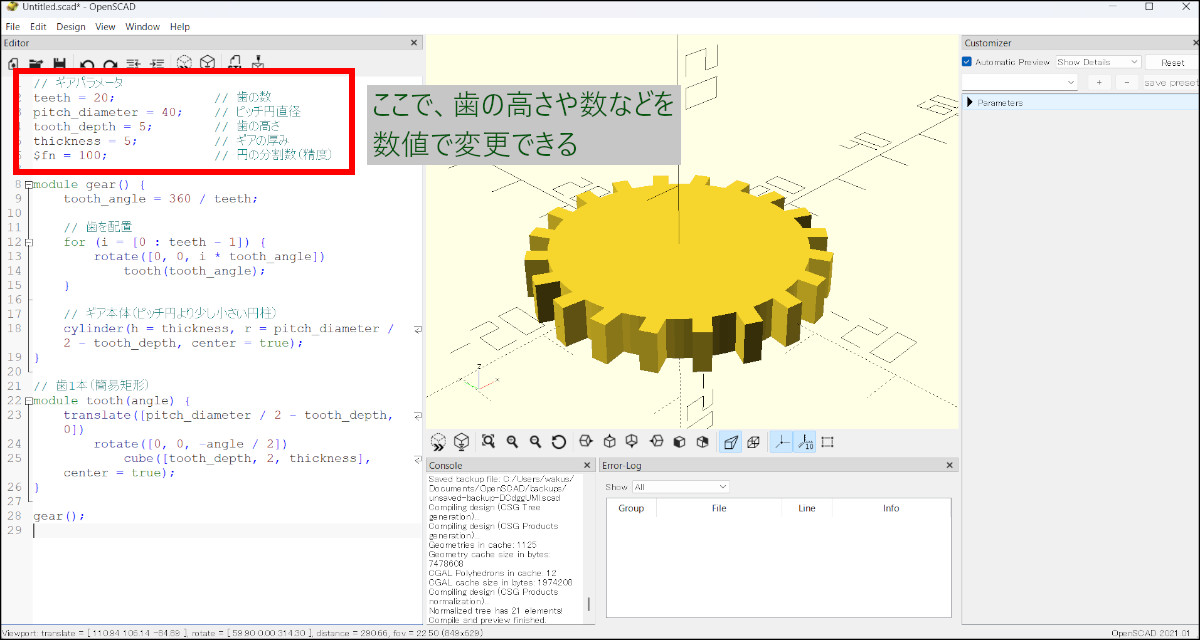Switch to the Front view cube icon
The width and height of the screenshot is (1200, 640).
(680, 442)
